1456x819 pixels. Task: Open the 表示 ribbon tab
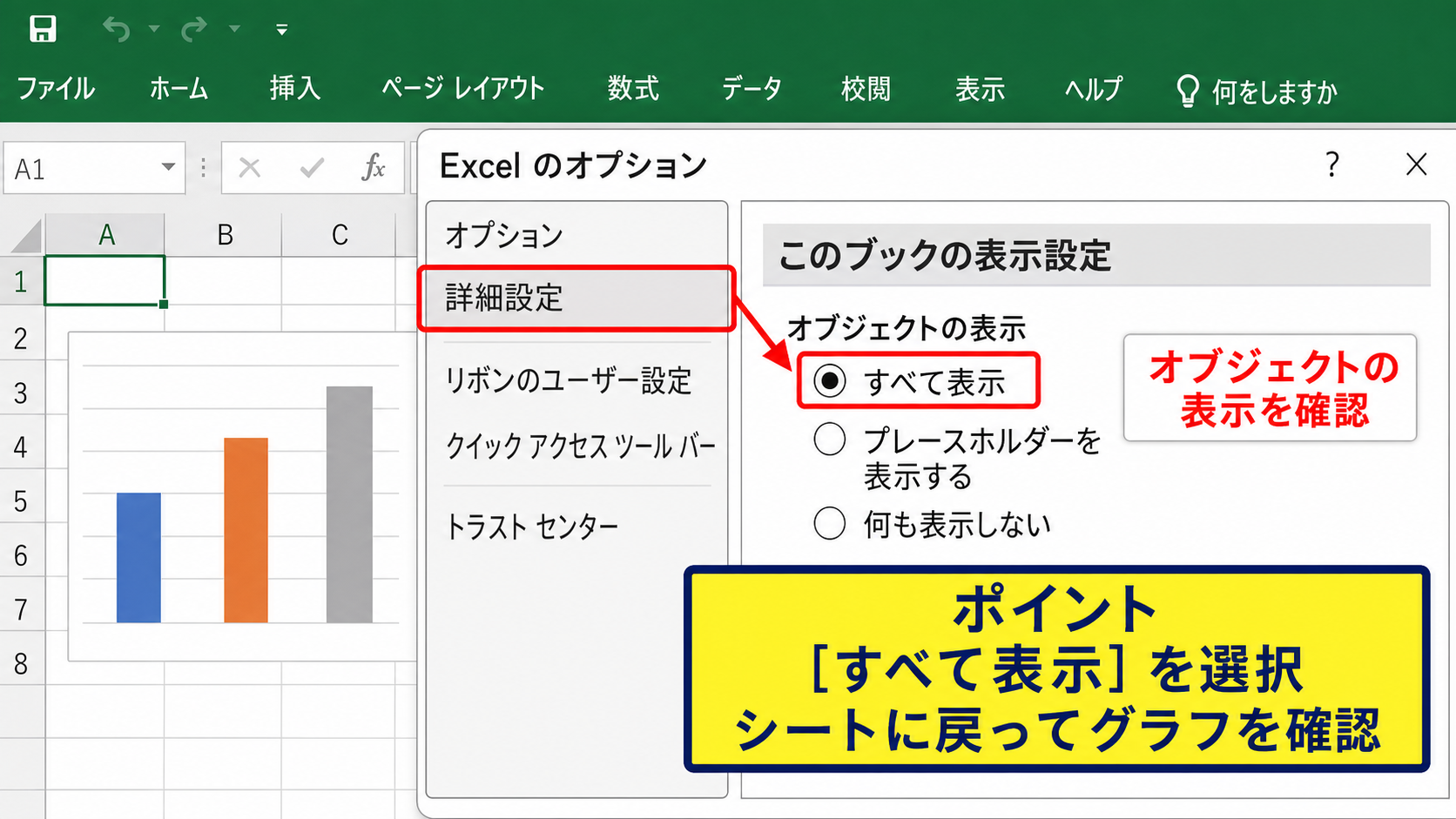pyautogui.click(x=980, y=88)
